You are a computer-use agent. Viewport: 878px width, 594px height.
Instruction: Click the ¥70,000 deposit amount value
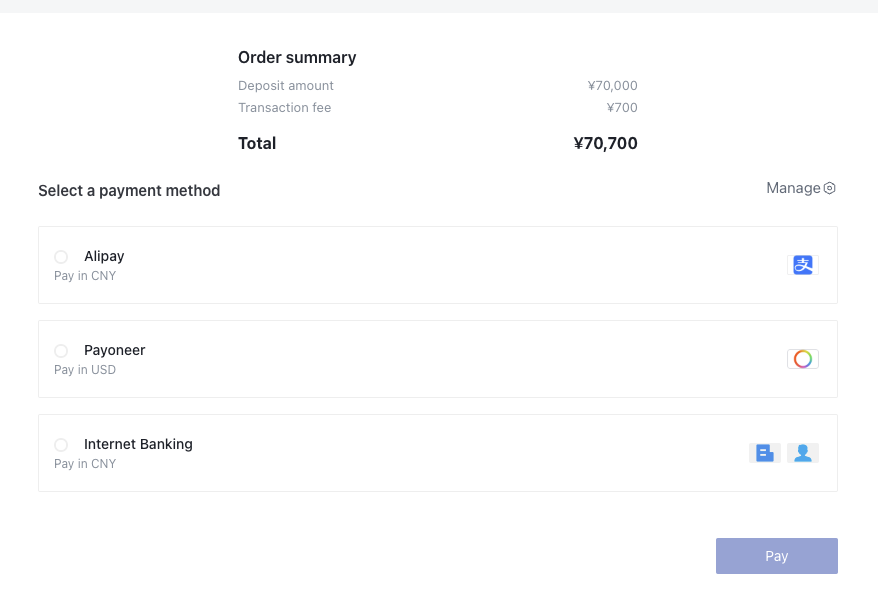coord(612,86)
